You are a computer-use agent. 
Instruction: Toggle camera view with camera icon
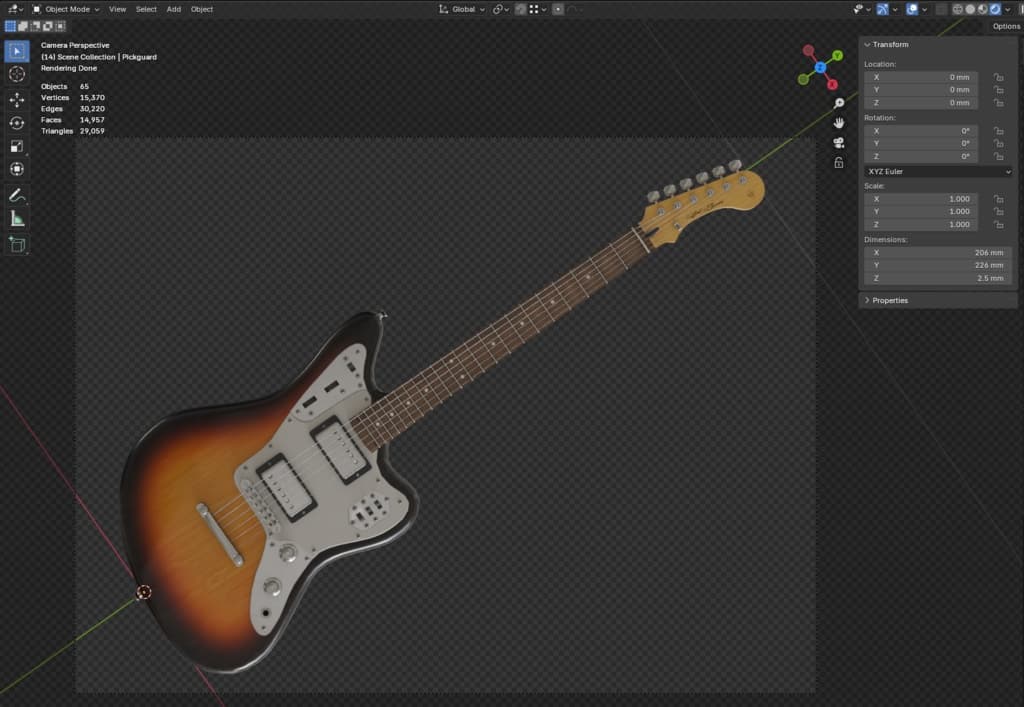pos(839,142)
